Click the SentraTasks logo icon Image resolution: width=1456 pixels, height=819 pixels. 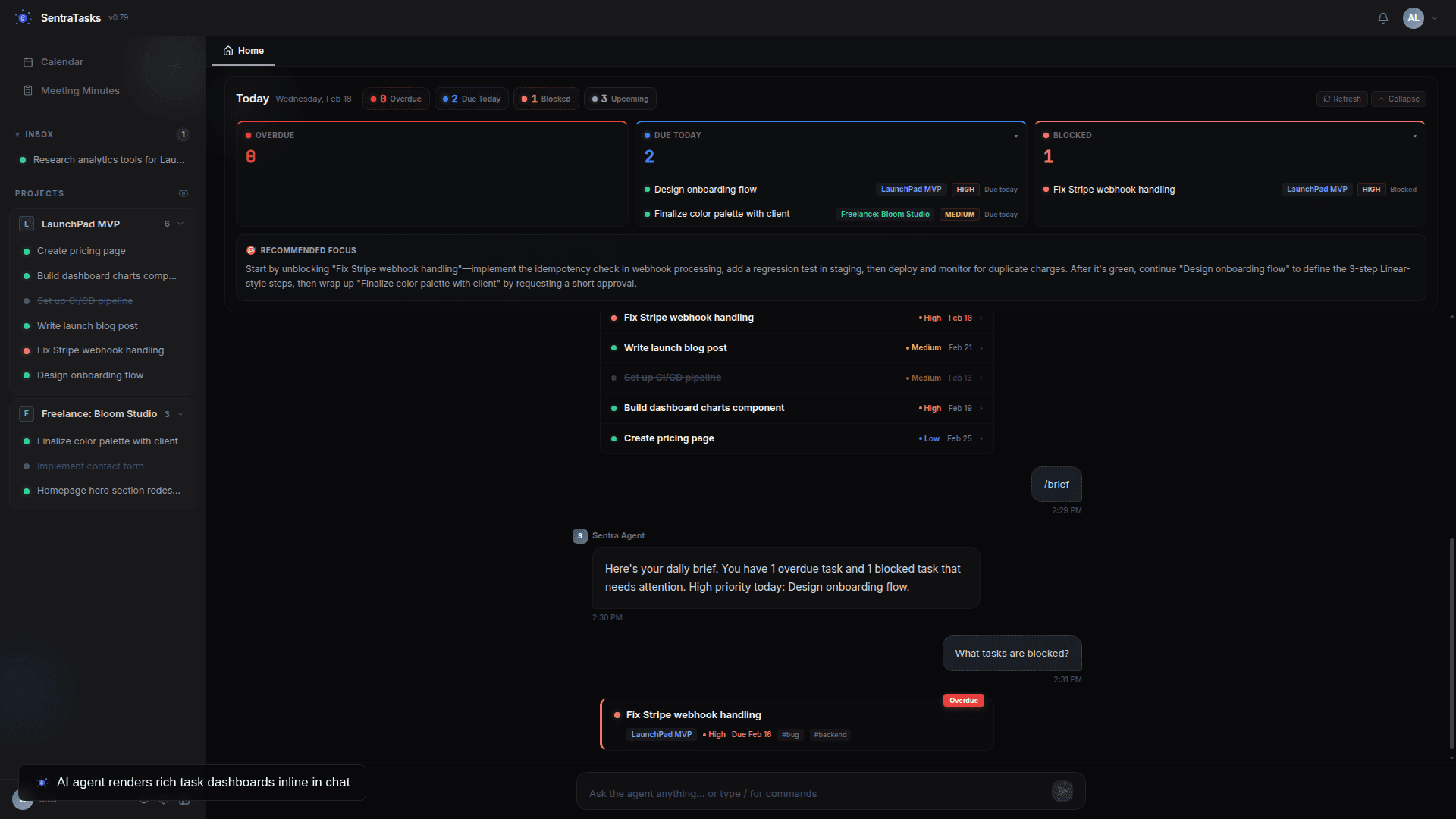(23, 17)
